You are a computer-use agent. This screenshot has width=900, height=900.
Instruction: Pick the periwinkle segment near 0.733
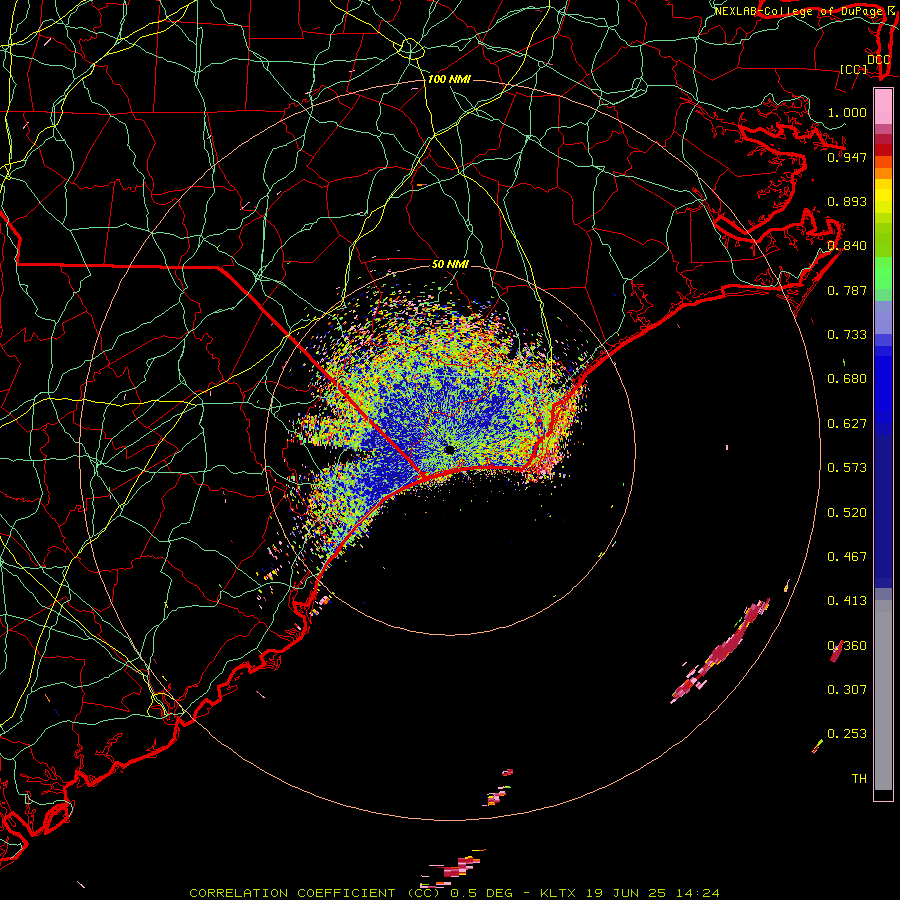[x=883, y=317]
